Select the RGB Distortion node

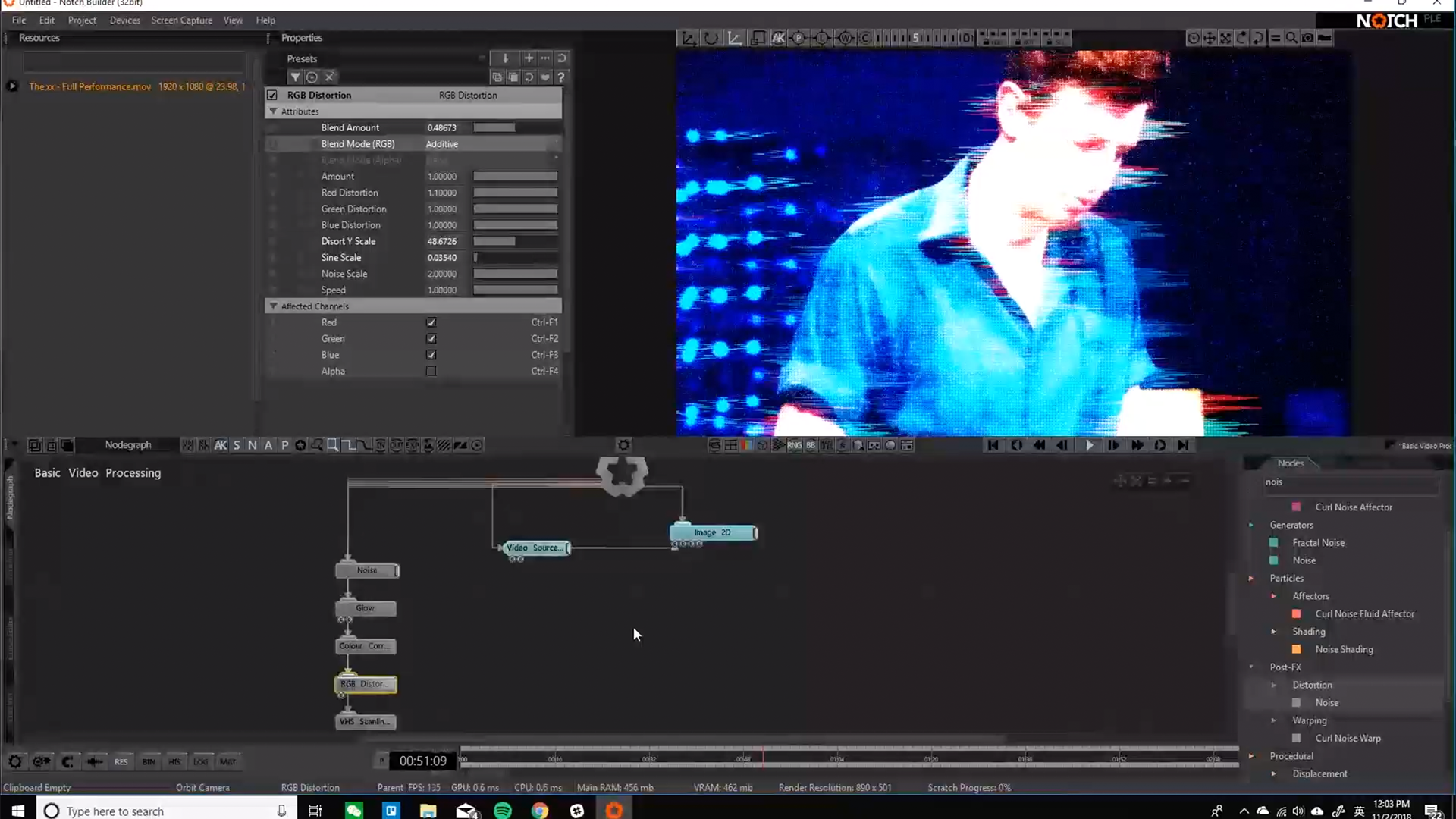(366, 684)
